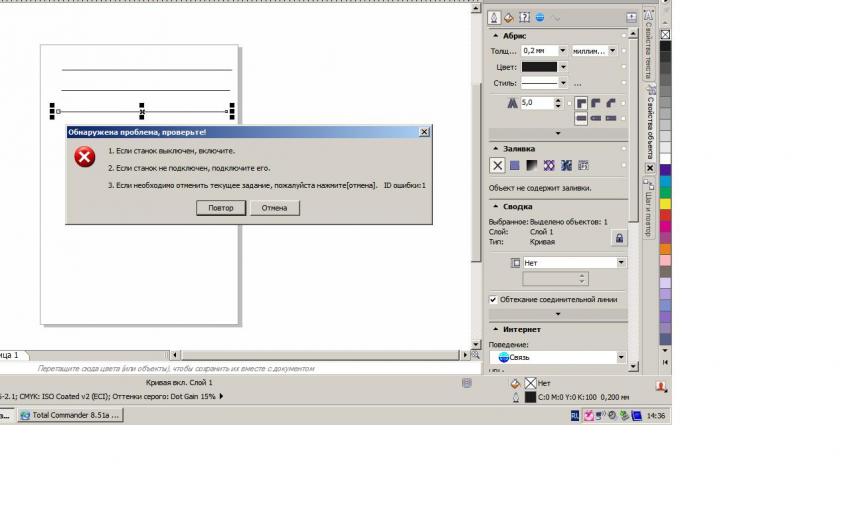Select the mitered corner style button
This screenshot has height=510, width=850.
pos(581,103)
